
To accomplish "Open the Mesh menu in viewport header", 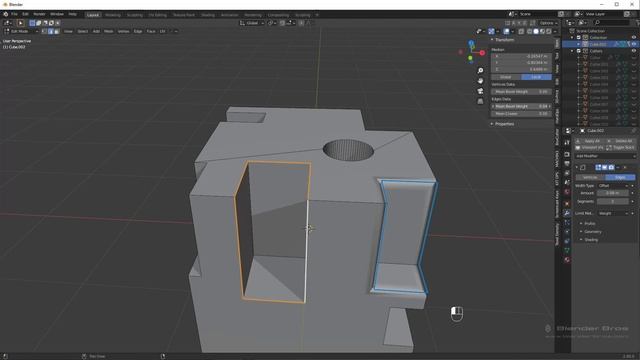I will click(109, 31).
